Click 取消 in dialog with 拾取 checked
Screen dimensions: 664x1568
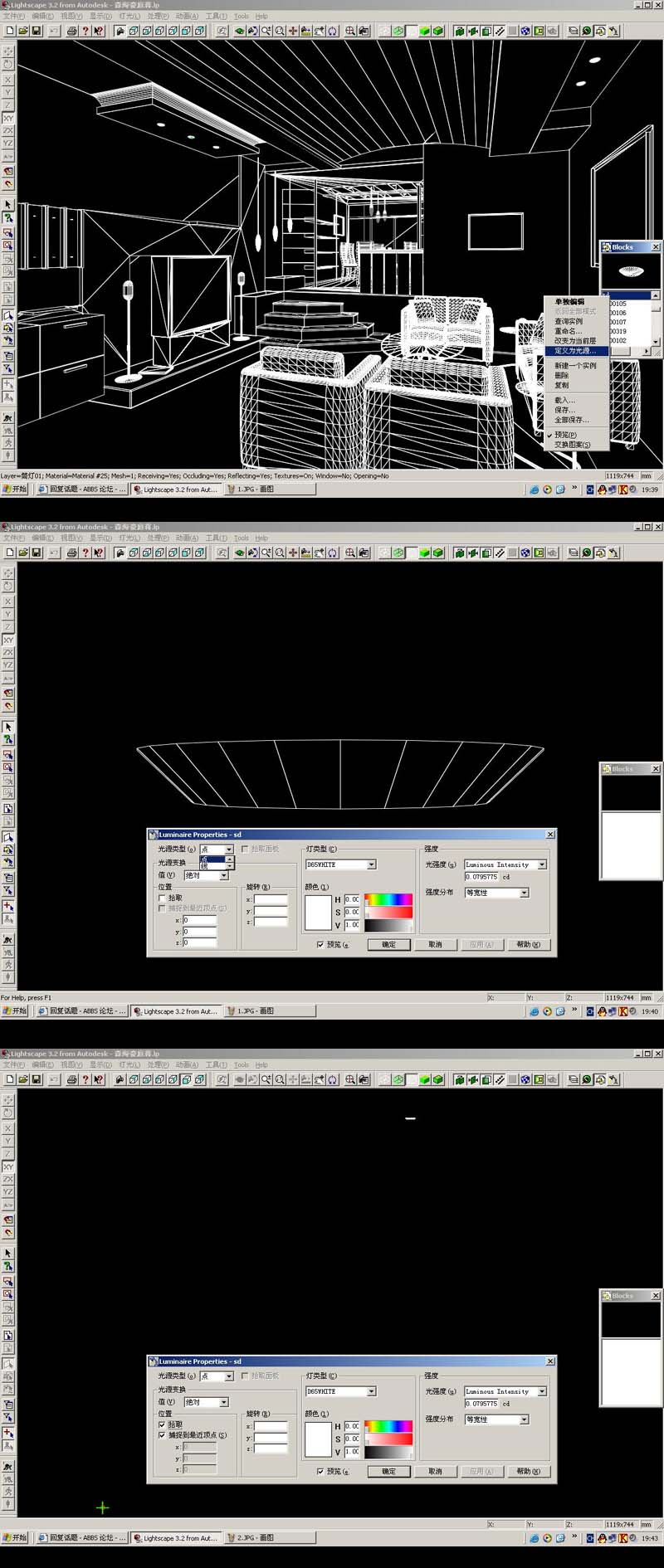[x=436, y=1471]
